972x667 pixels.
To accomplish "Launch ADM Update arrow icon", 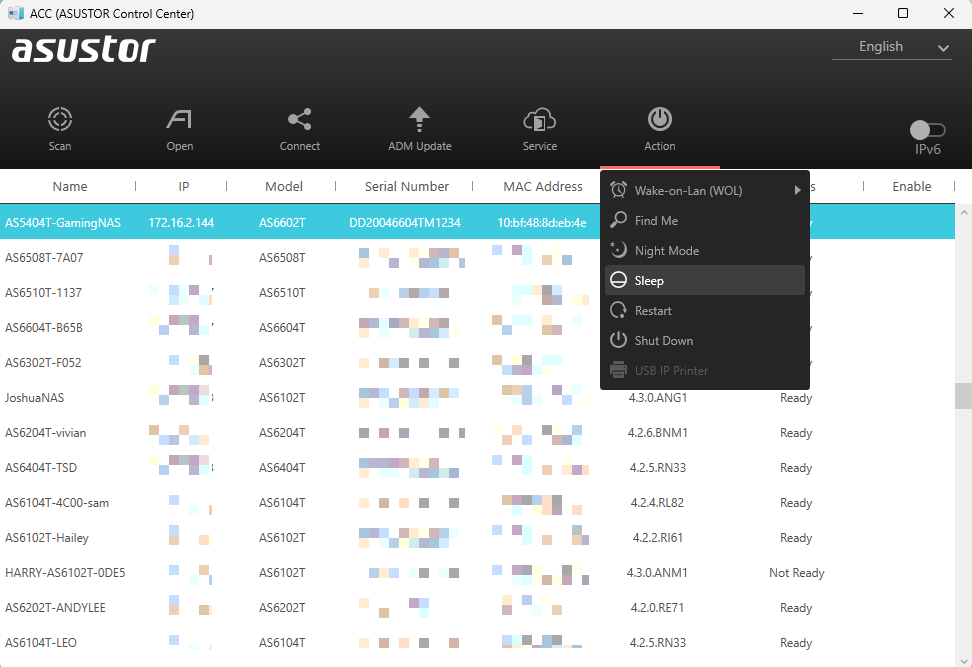I will (x=420, y=119).
